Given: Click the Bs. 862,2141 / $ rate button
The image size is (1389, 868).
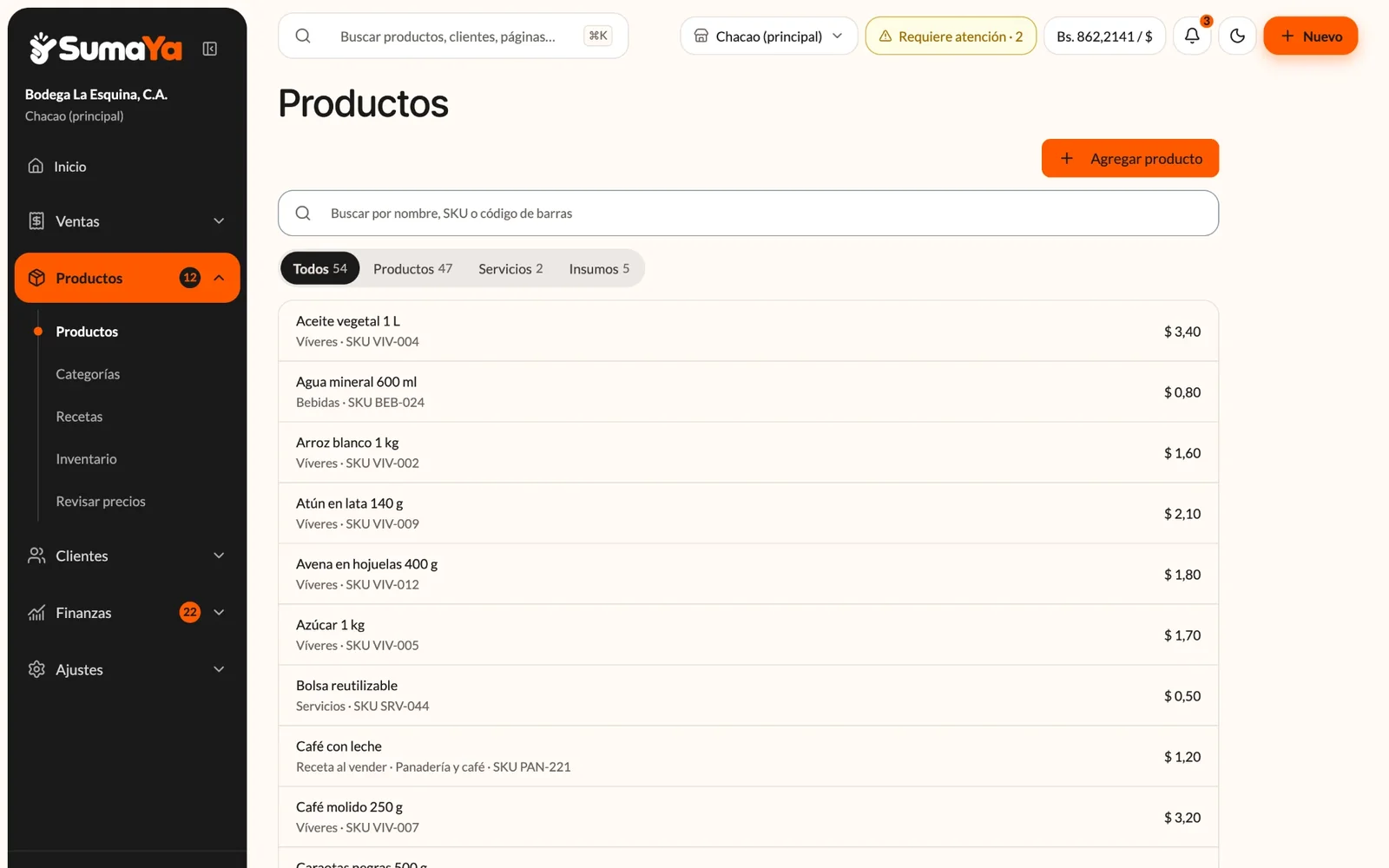Looking at the screenshot, I should coord(1104,36).
